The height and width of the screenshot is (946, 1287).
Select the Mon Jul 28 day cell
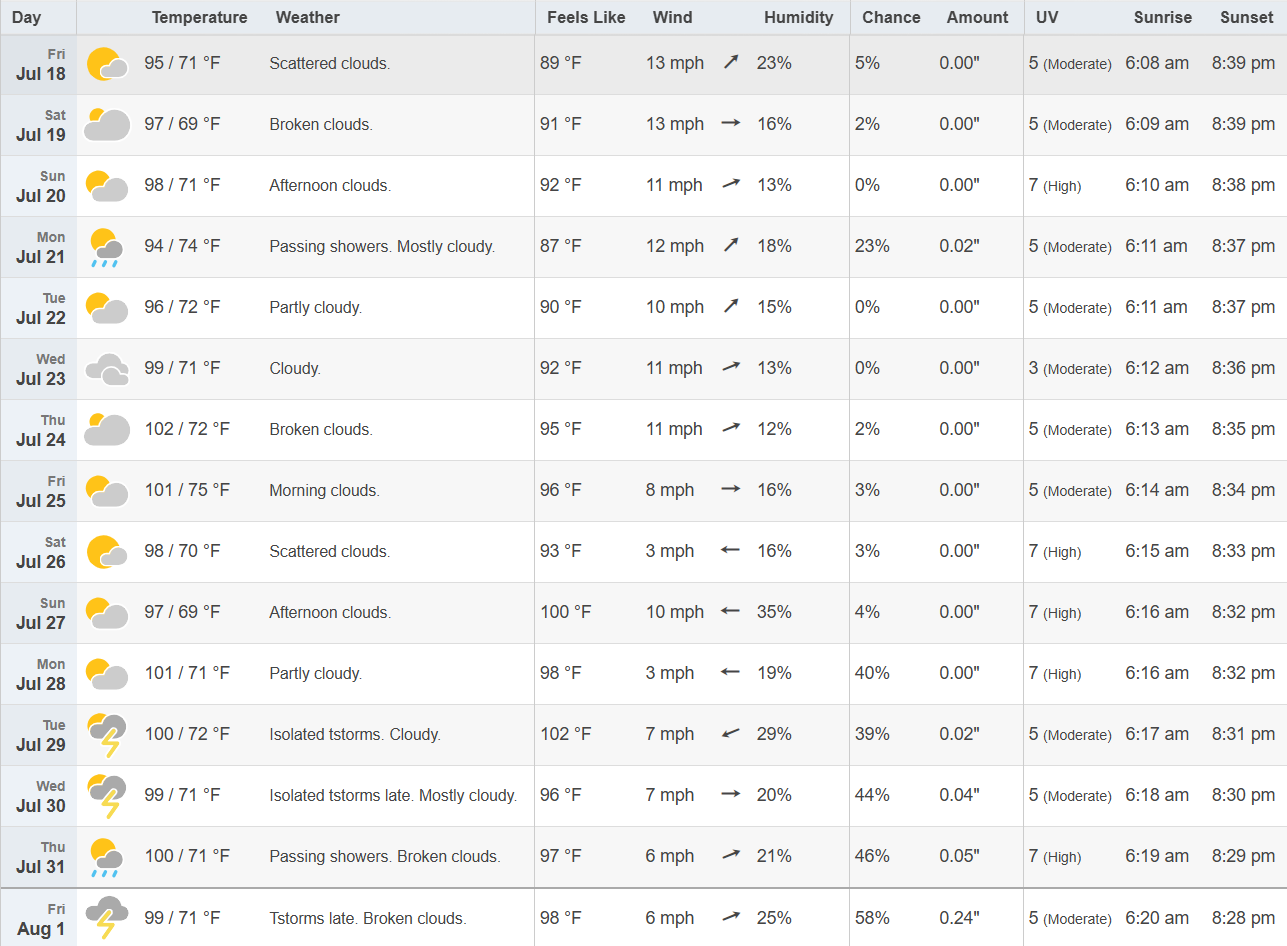(x=39, y=674)
